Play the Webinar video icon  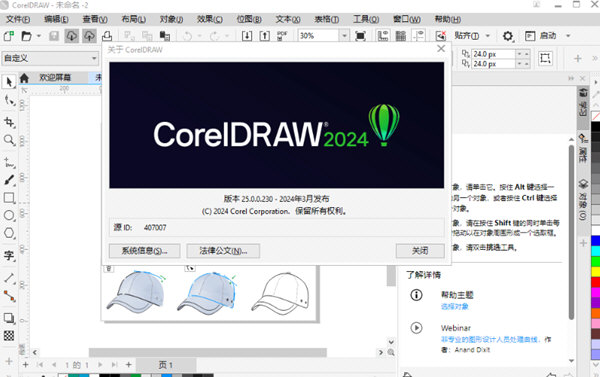click(x=416, y=328)
